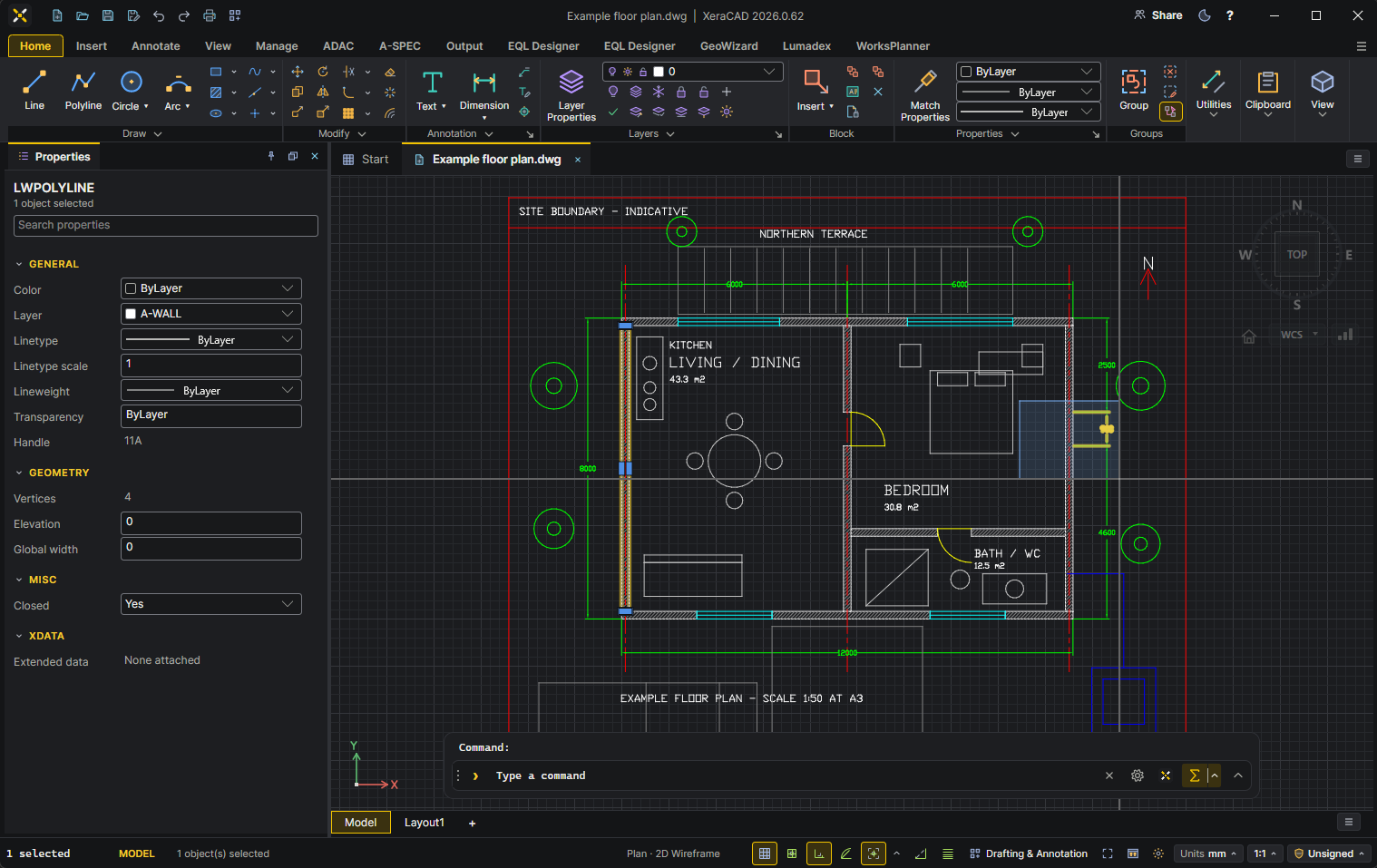Choose the Arc tool
This screenshot has height=868, width=1377.
point(178,90)
